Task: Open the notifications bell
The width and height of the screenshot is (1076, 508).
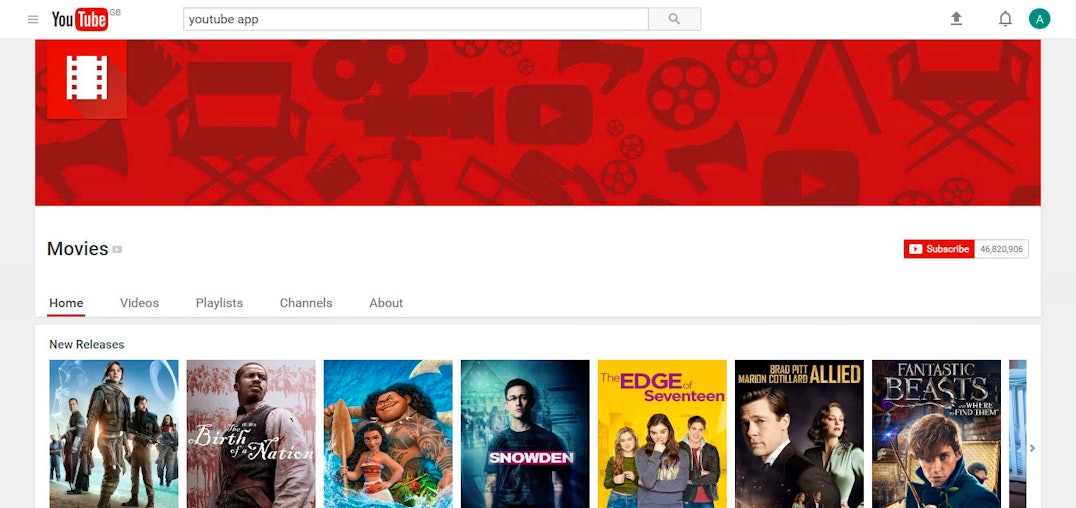Action: tap(1005, 19)
